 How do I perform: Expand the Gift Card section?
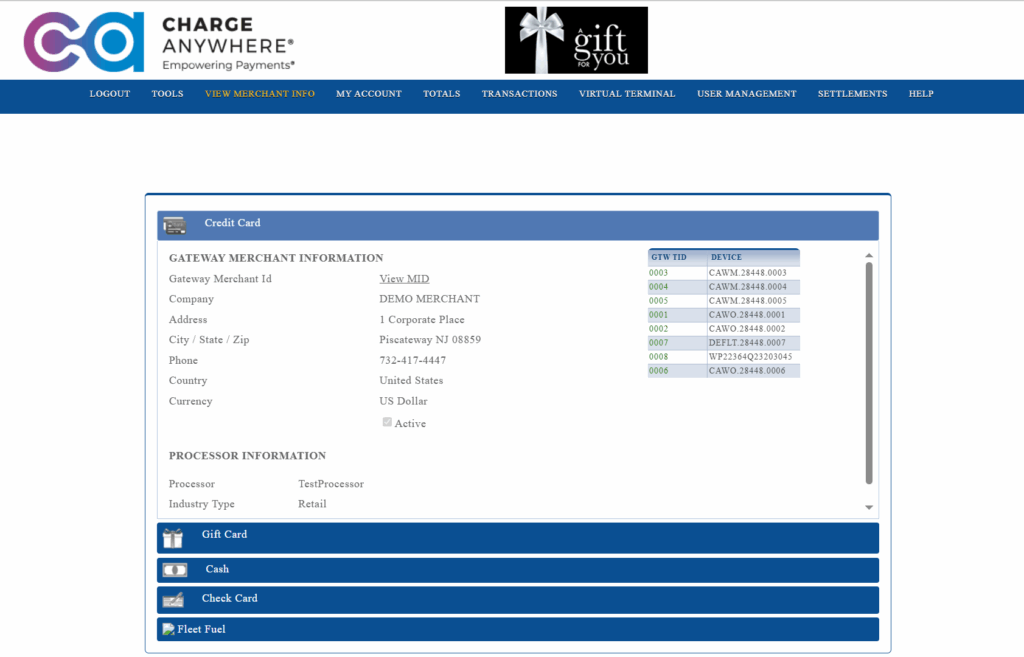(x=224, y=535)
